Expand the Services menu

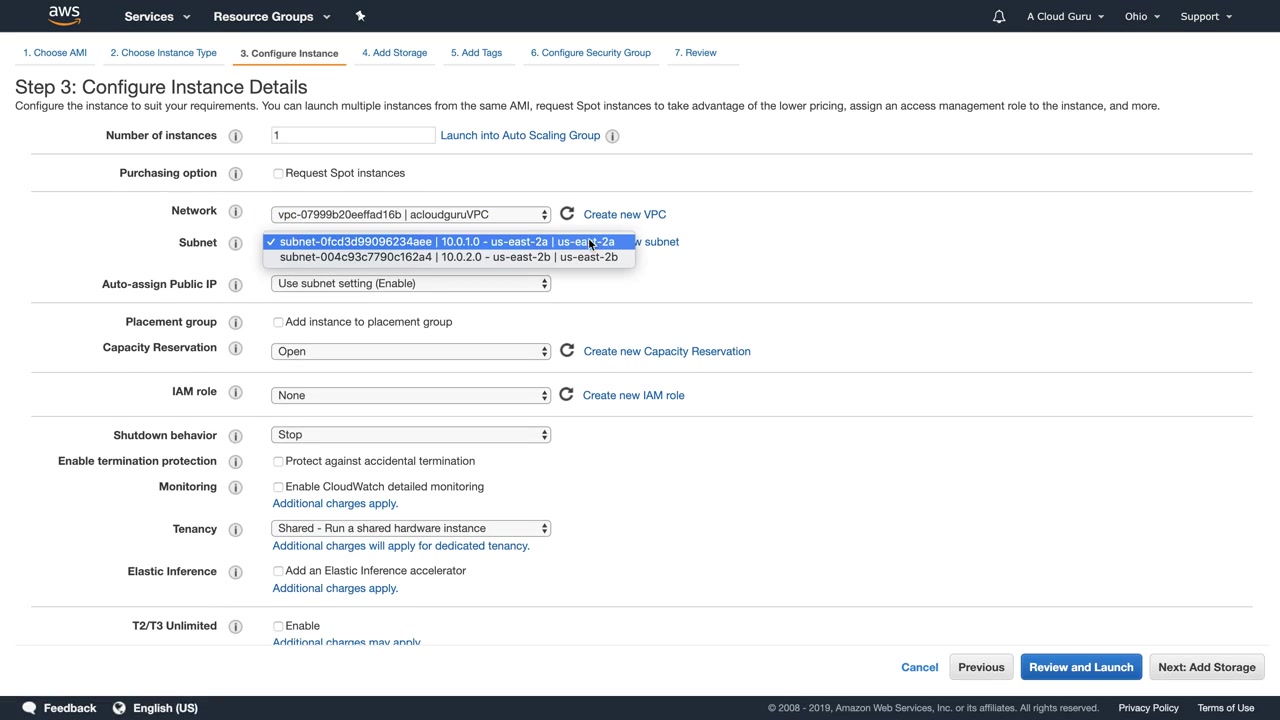(x=156, y=16)
